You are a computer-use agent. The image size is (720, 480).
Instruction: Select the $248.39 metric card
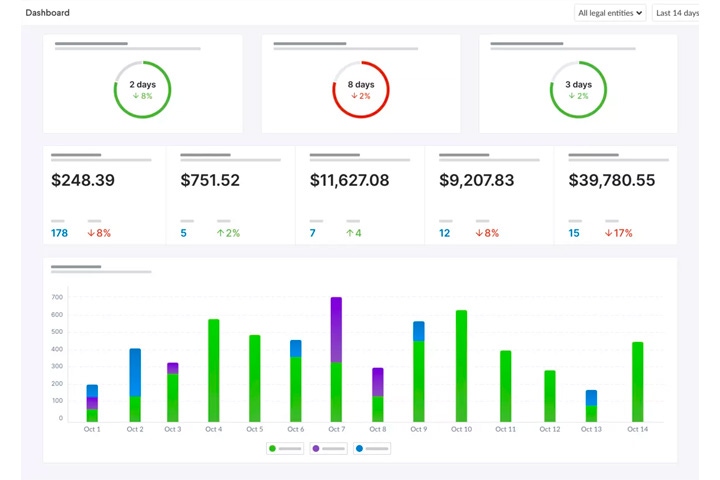tap(104, 195)
